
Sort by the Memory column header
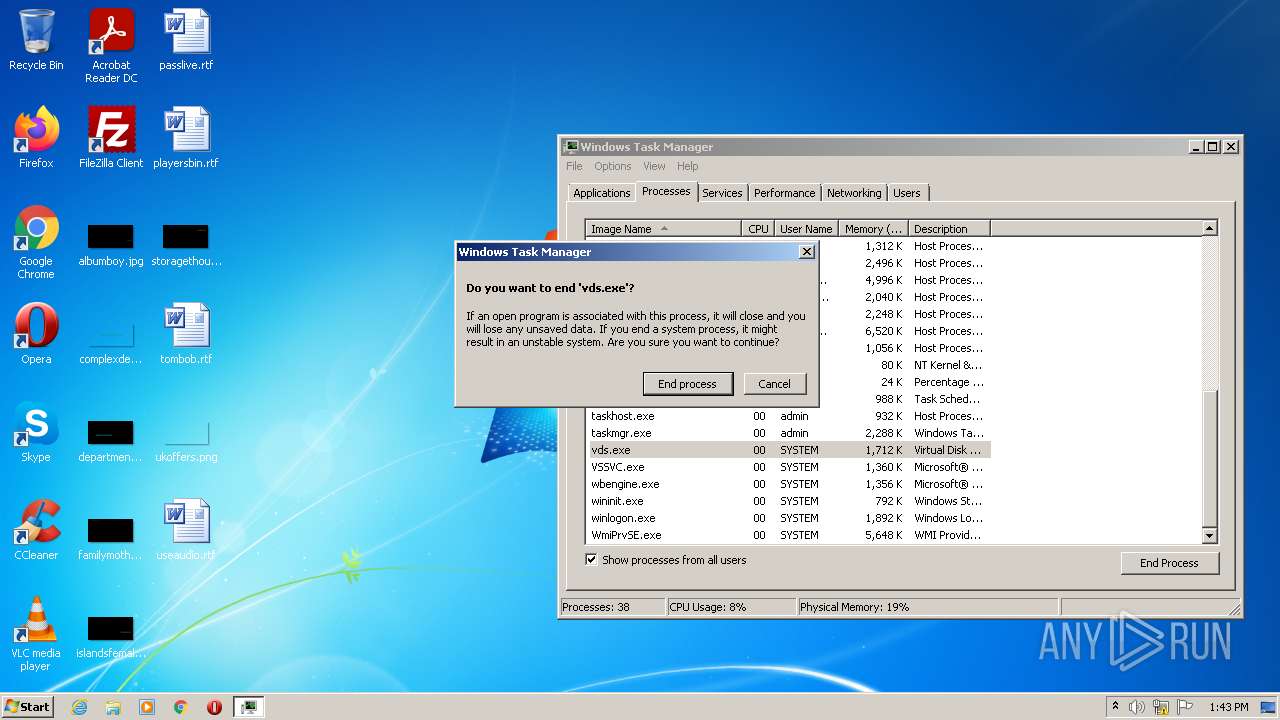[873, 229]
